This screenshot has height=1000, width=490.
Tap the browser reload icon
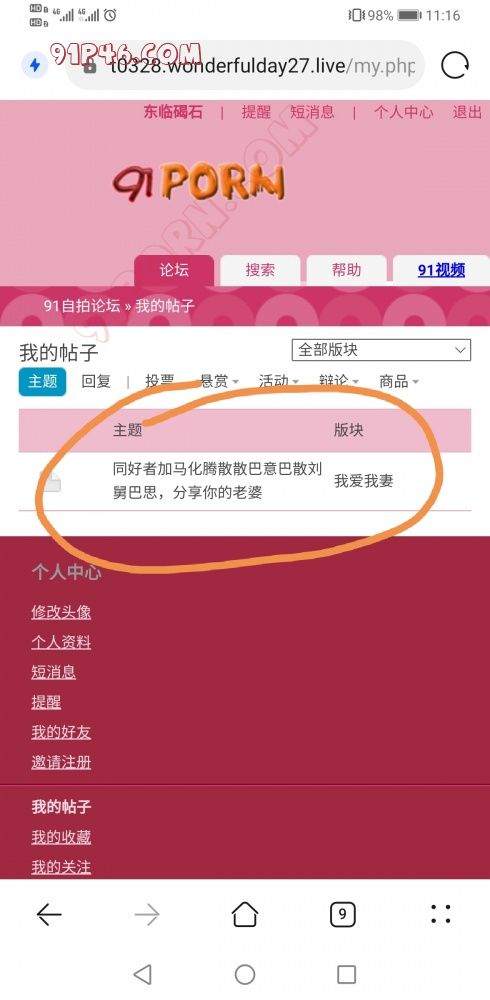(x=455, y=65)
